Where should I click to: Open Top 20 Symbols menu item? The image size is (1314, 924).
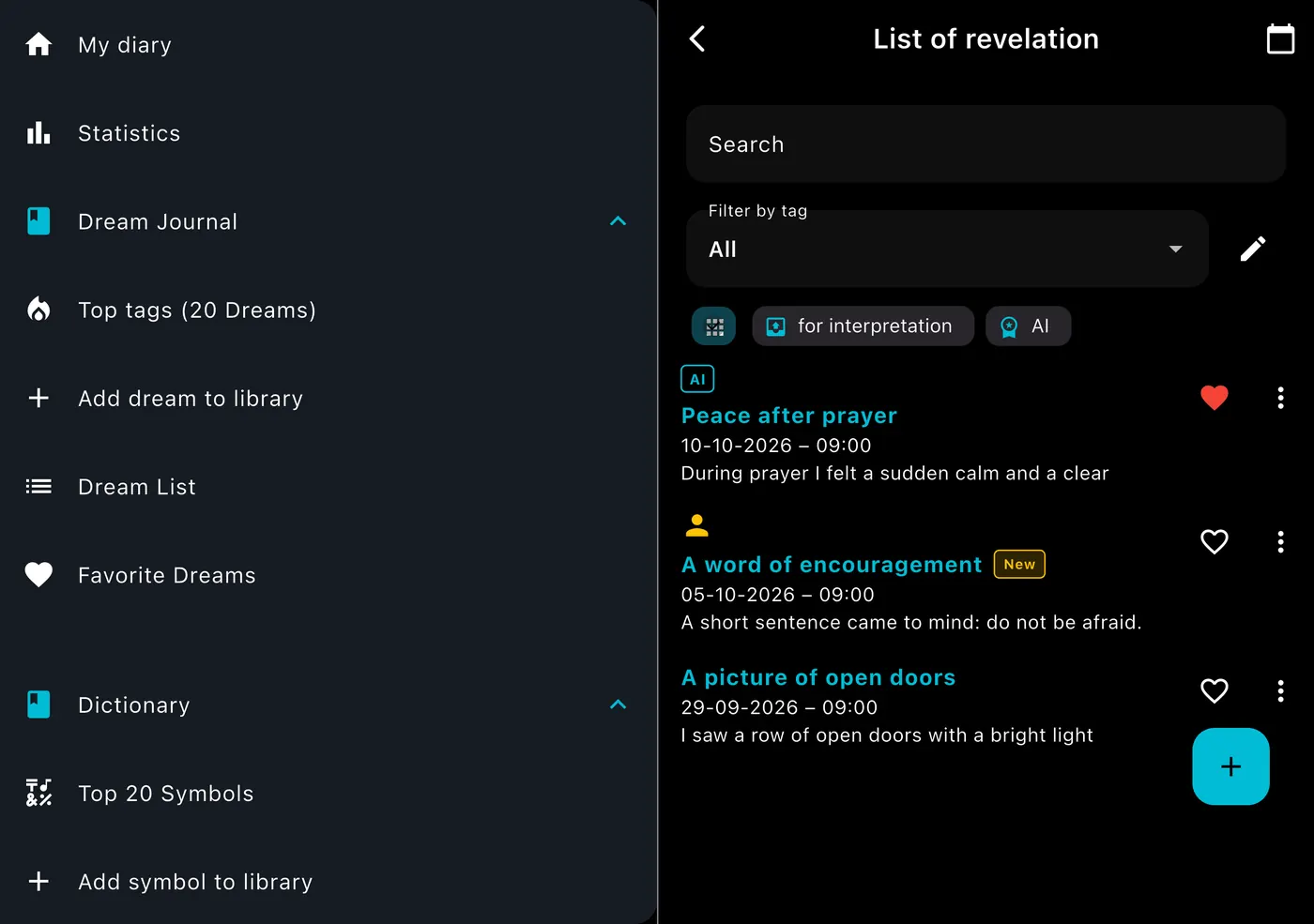(x=328, y=793)
